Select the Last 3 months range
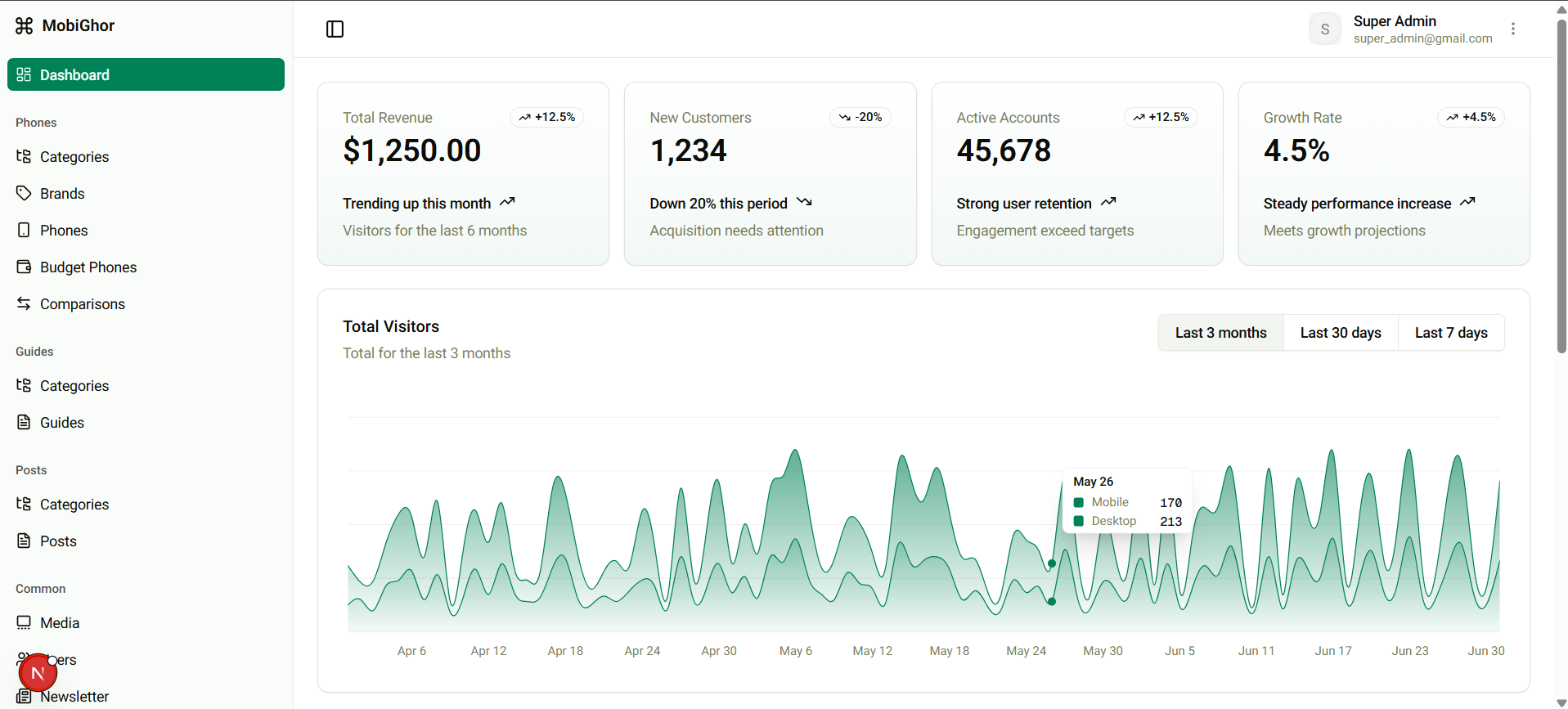 pos(1220,333)
